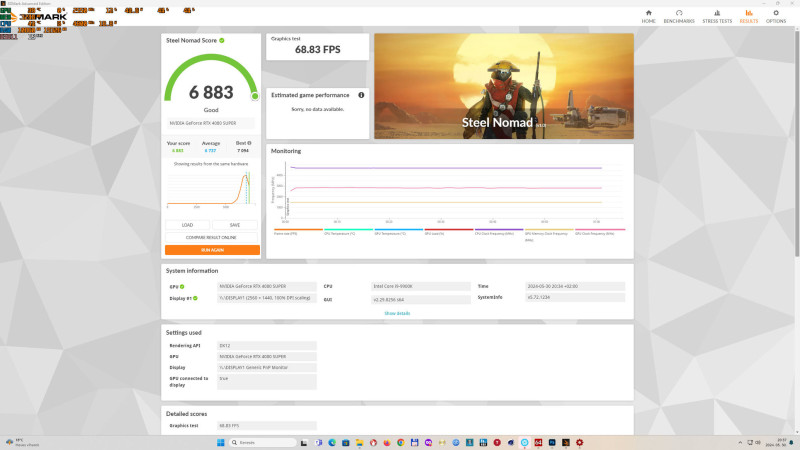Click the NVIDIA GeForce RTX 4080 SUPER score label
This screenshot has width=800, height=450.
coord(211,123)
